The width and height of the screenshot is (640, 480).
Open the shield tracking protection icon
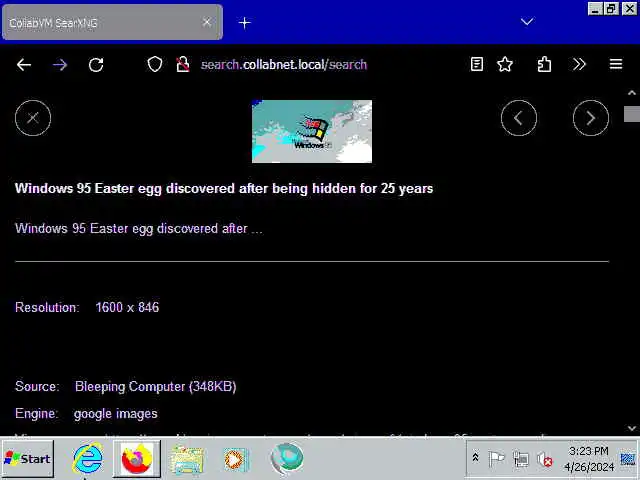pyautogui.click(x=155, y=64)
